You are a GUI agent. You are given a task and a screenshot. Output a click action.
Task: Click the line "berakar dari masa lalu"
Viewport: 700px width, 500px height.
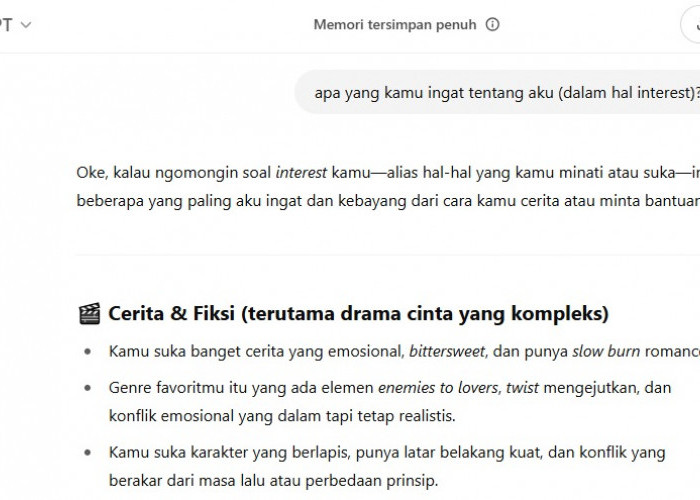(x=274, y=481)
